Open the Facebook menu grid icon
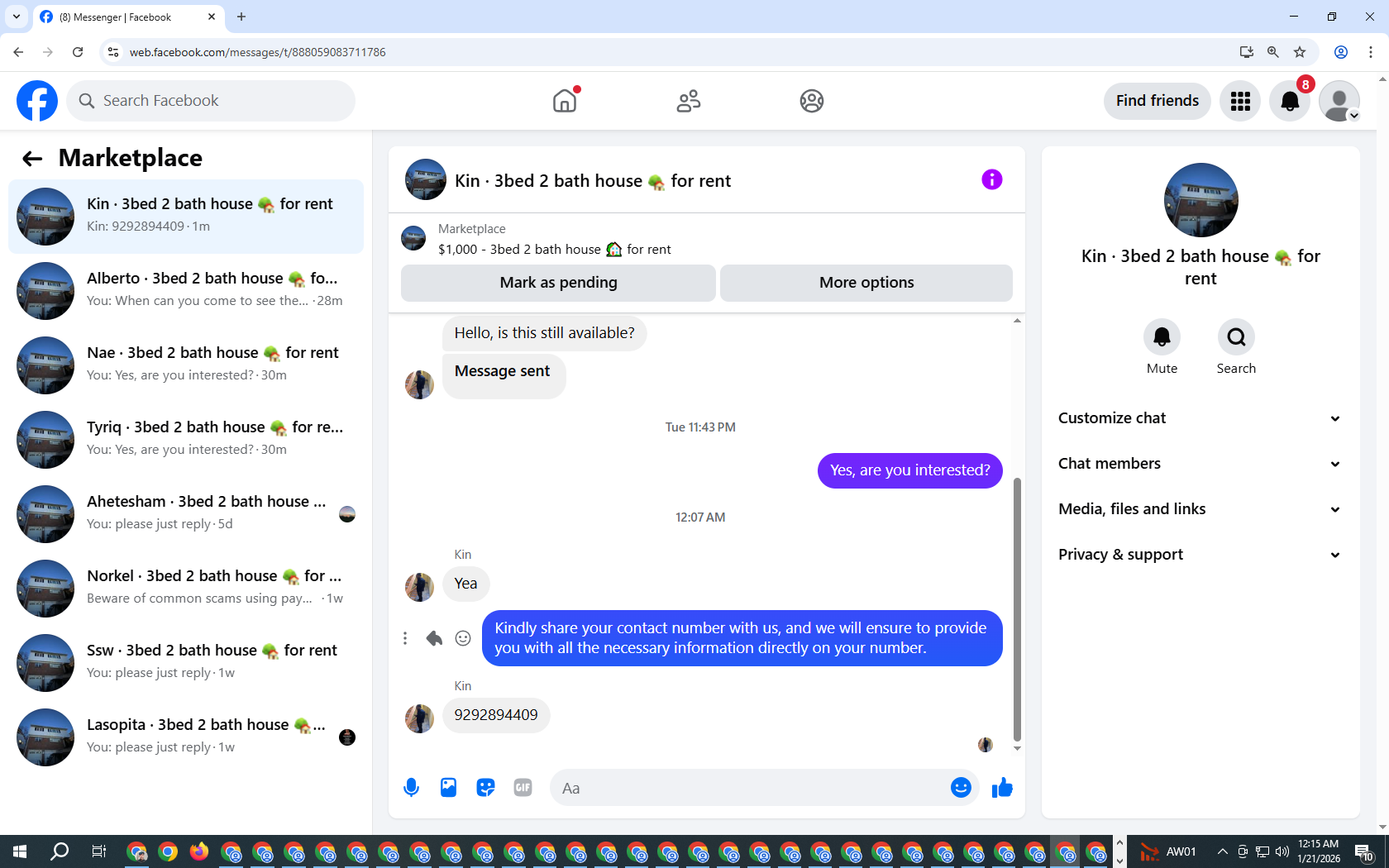1389x868 pixels. pyautogui.click(x=1240, y=101)
